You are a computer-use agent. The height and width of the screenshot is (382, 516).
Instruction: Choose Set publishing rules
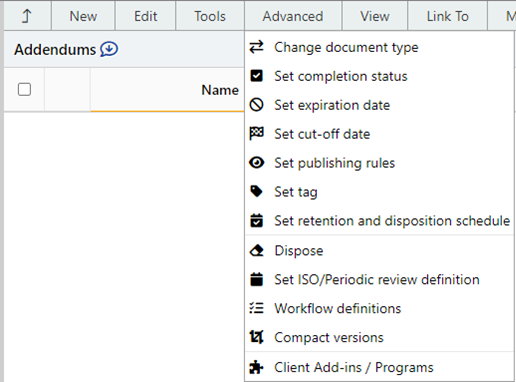click(379, 163)
